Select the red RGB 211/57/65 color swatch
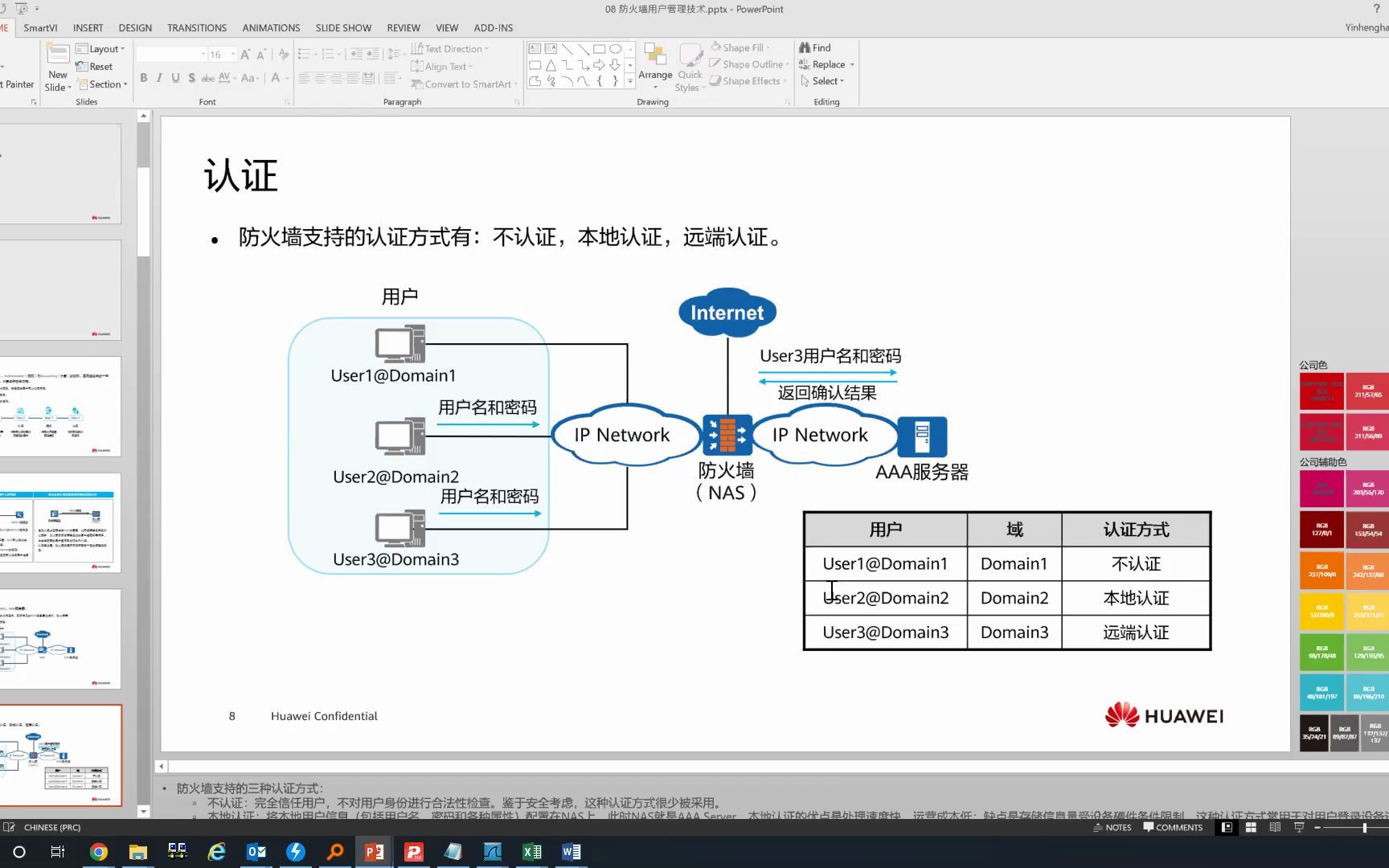Image resolution: width=1389 pixels, height=868 pixels. click(x=1369, y=391)
